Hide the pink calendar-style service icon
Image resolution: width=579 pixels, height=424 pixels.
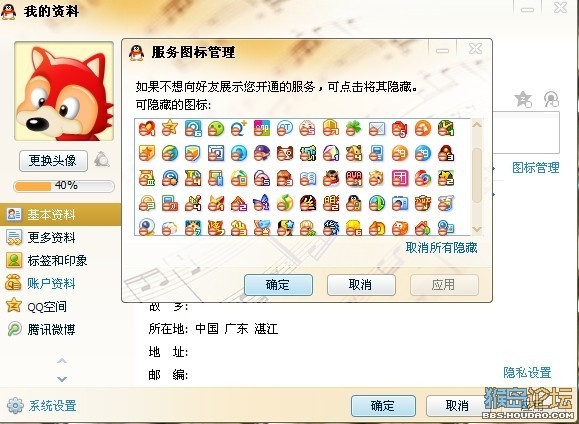[400, 178]
